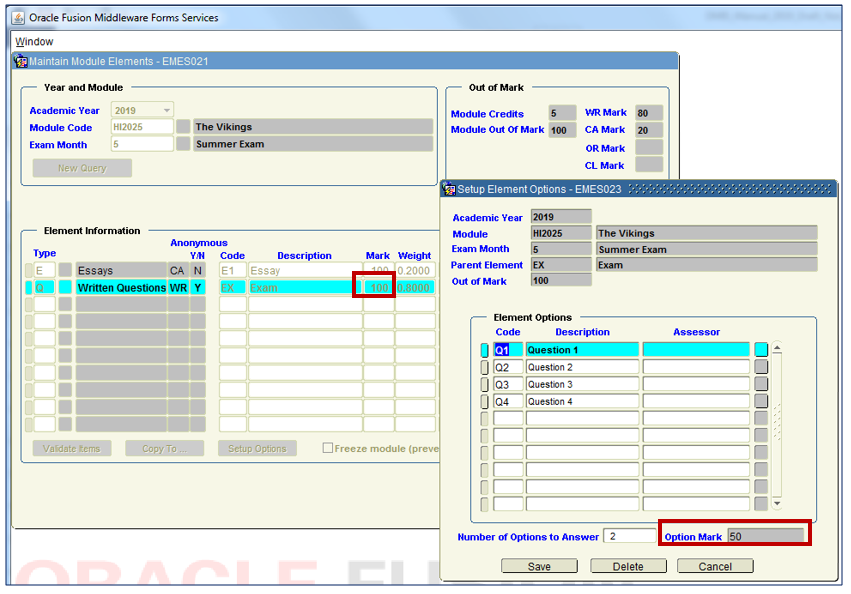Click the type lookup button on Essays row
Viewport: 851px width, 594px height.
(x=65, y=271)
